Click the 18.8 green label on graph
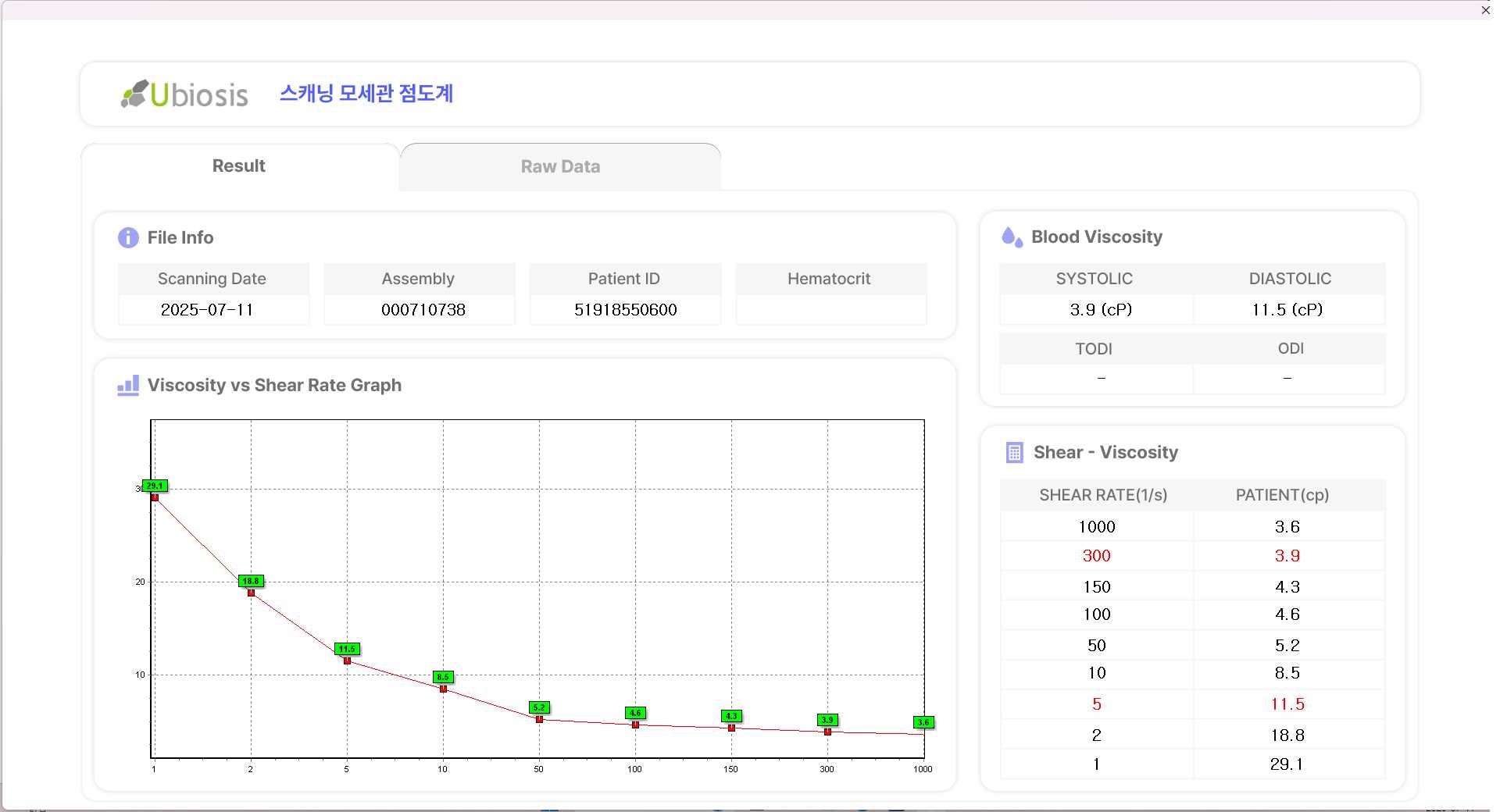Viewport: 1500px width, 812px height. coord(251,581)
